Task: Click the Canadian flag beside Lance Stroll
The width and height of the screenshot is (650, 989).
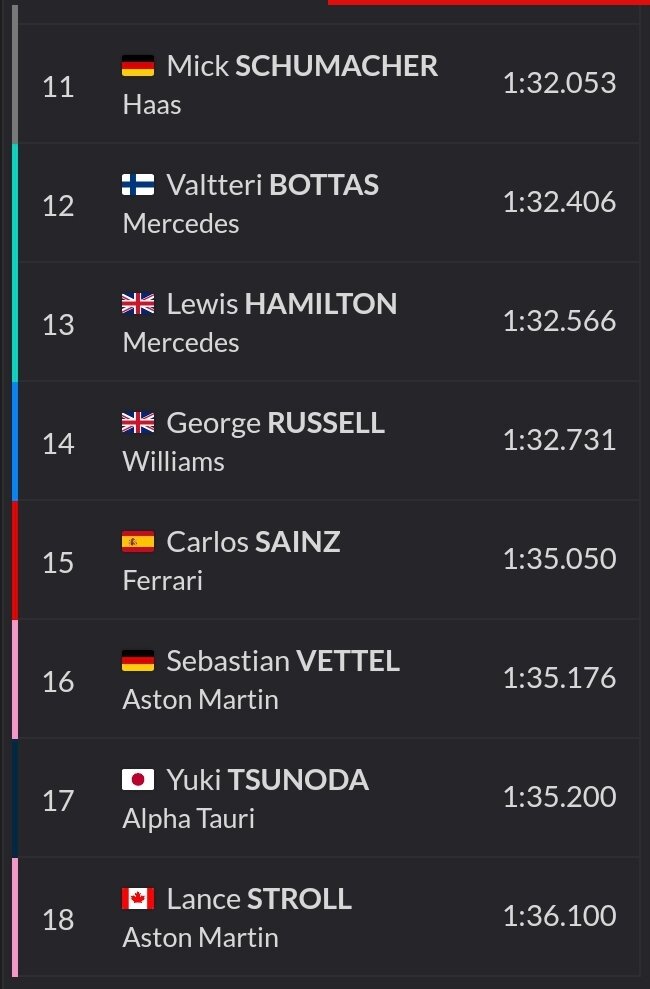Action: point(138,898)
